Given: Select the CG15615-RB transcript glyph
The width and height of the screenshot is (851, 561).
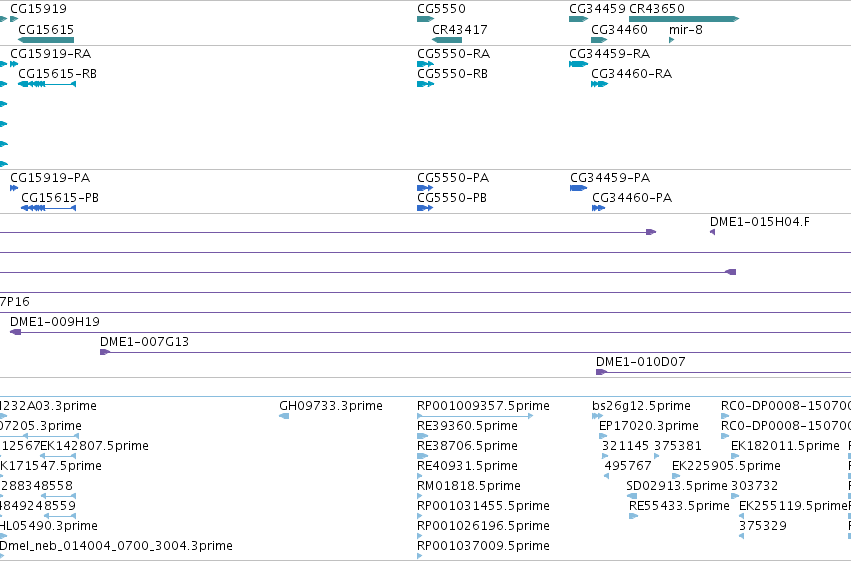Looking at the screenshot, I should tap(47, 84).
